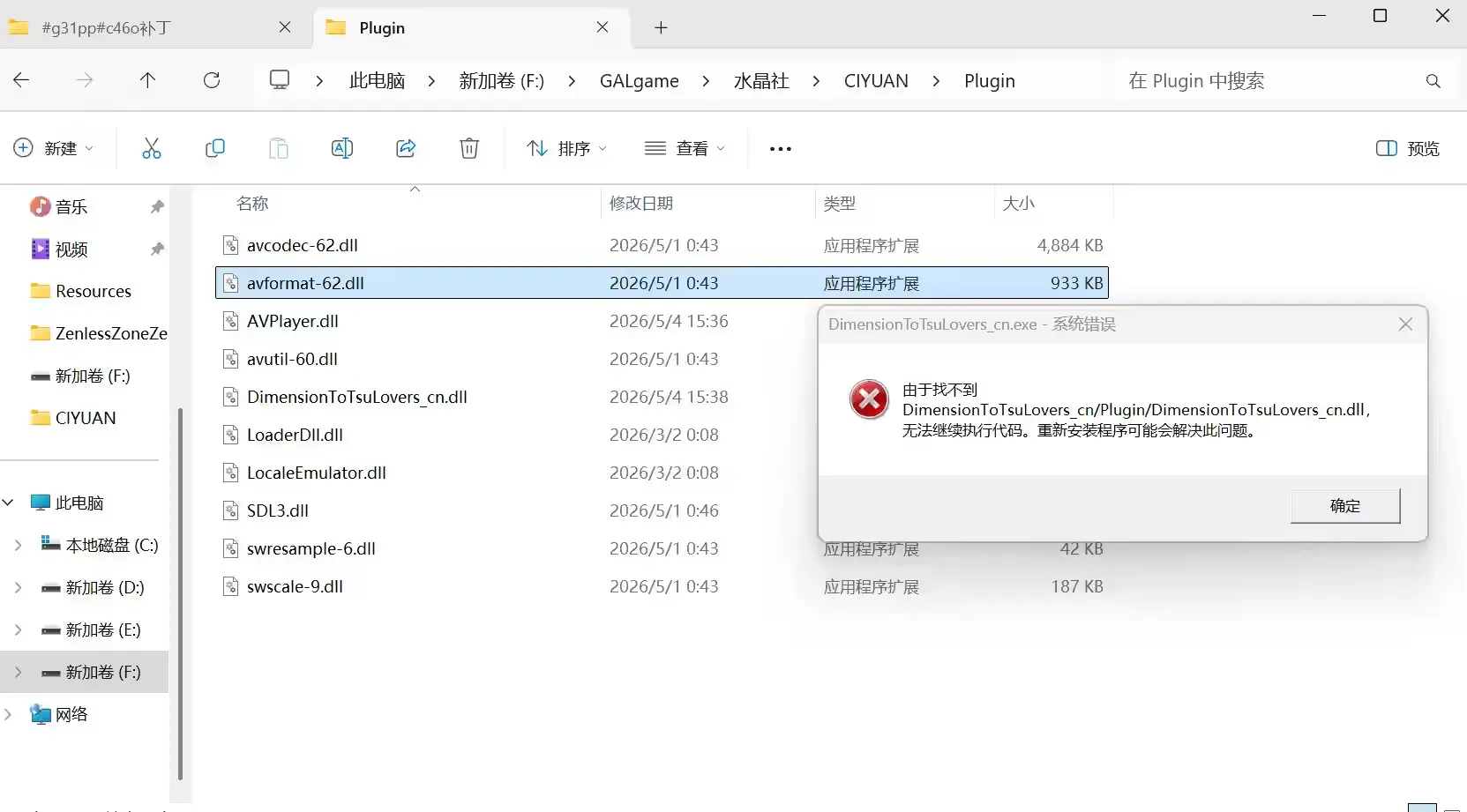Open a new tab with plus icon
Image resolution: width=1467 pixels, height=812 pixels.
coord(661,27)
